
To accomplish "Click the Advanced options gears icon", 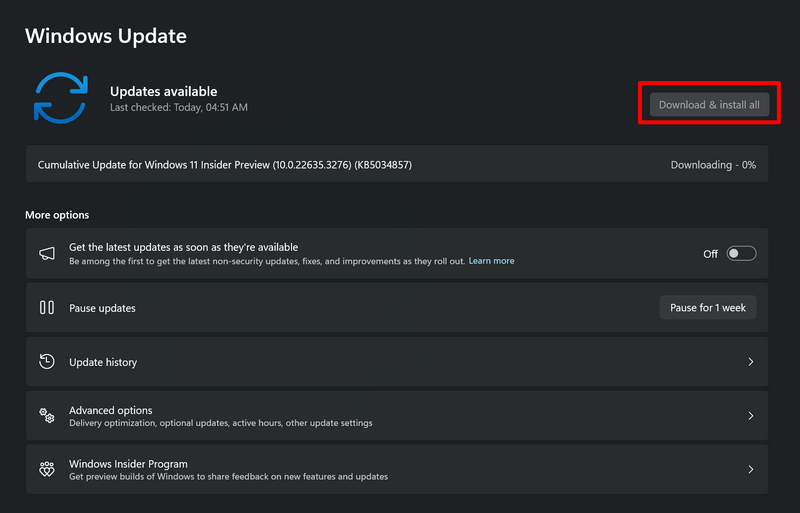I will [47, 416].
